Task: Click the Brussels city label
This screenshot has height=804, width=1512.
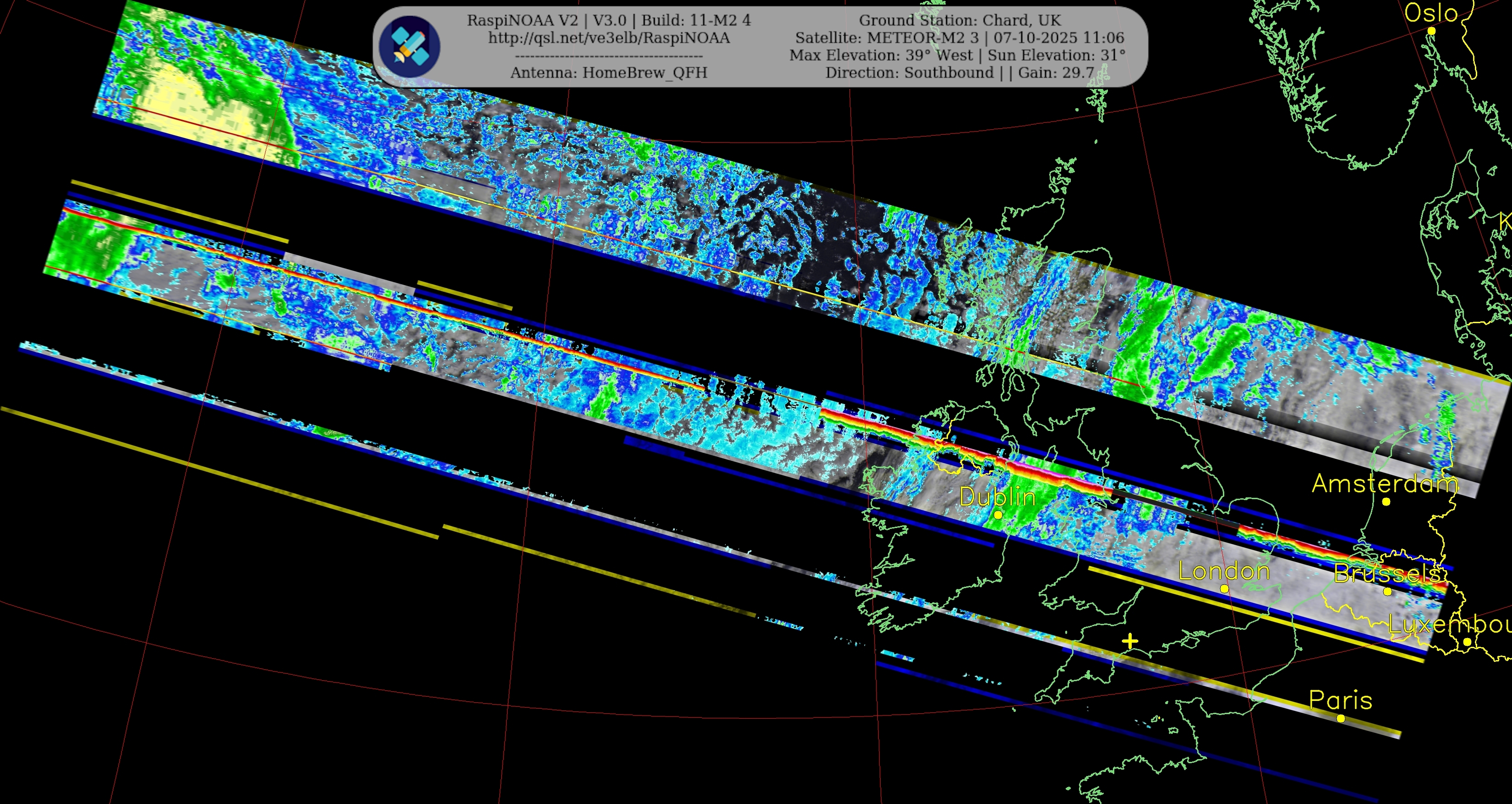Action: pyautogui.click(x=1387, y=573)
